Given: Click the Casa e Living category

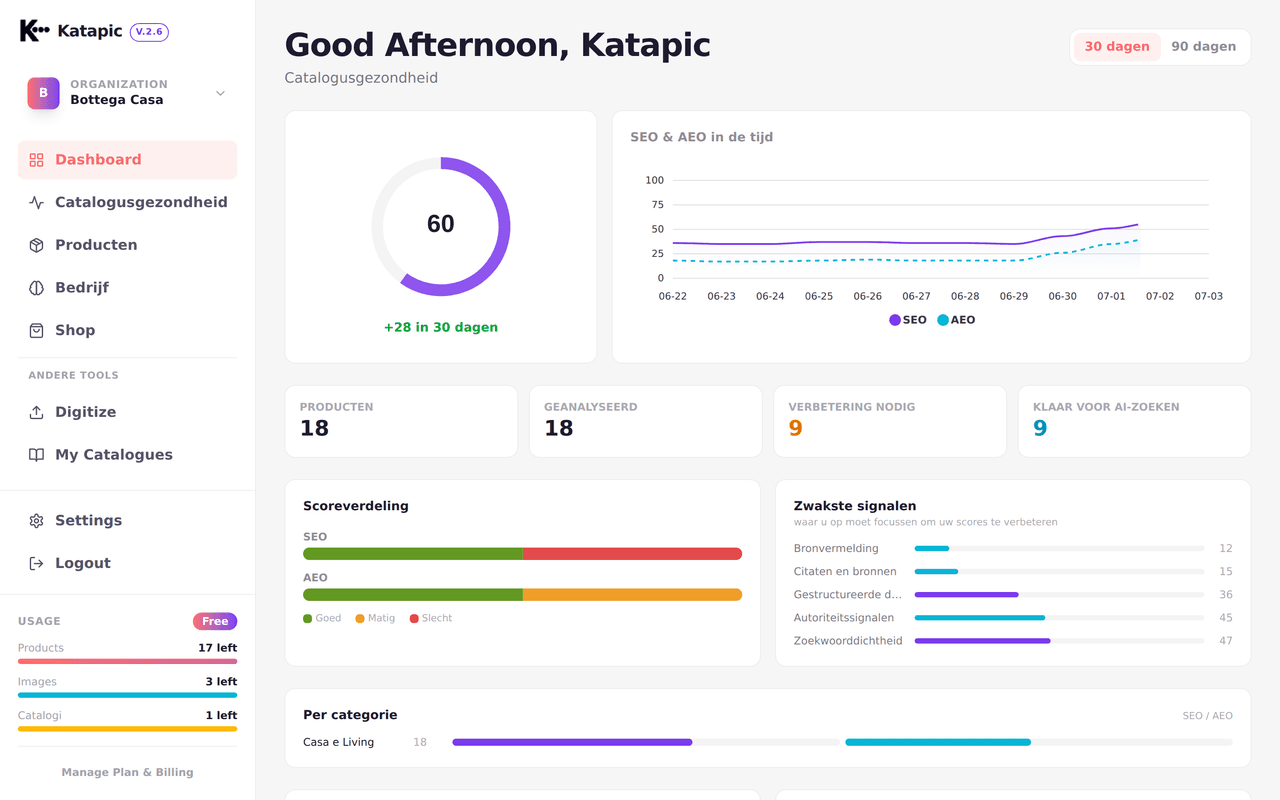Looking at the screenshot, I should tap(339, 742).
